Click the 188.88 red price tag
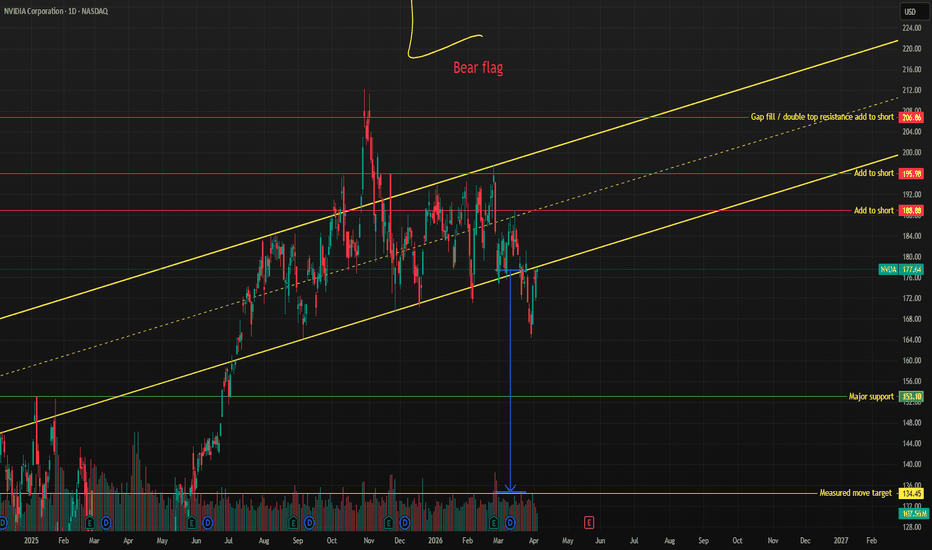The height and width of the screenshot is (550, 932). [x=911, y=210]
